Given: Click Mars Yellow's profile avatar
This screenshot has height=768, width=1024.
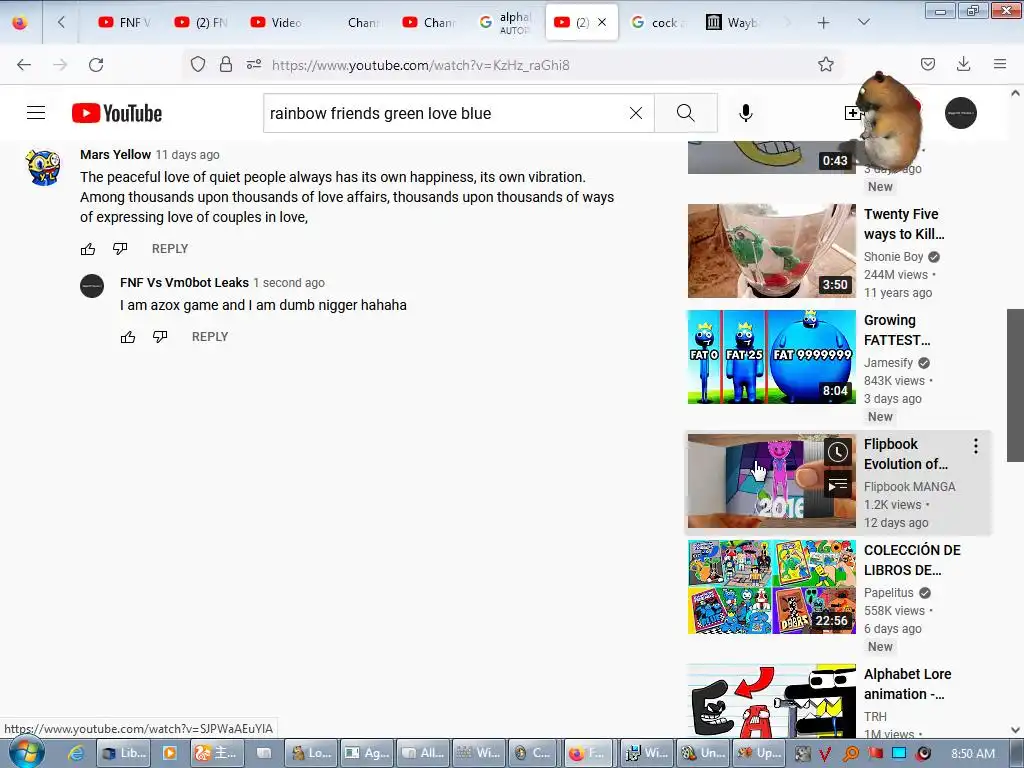Looking at the screenshot, I should pos(43,167).
